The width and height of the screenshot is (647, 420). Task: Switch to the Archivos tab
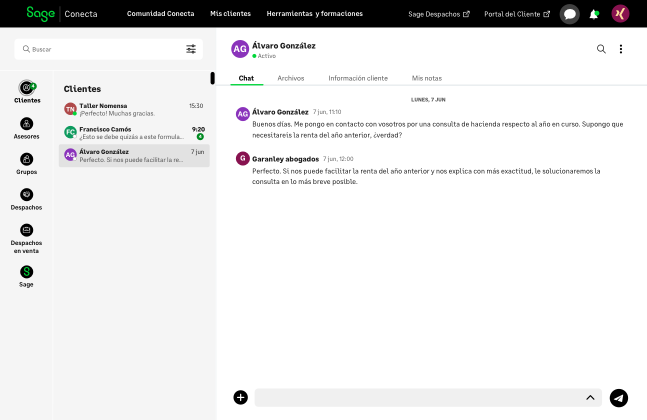point(291,78)
